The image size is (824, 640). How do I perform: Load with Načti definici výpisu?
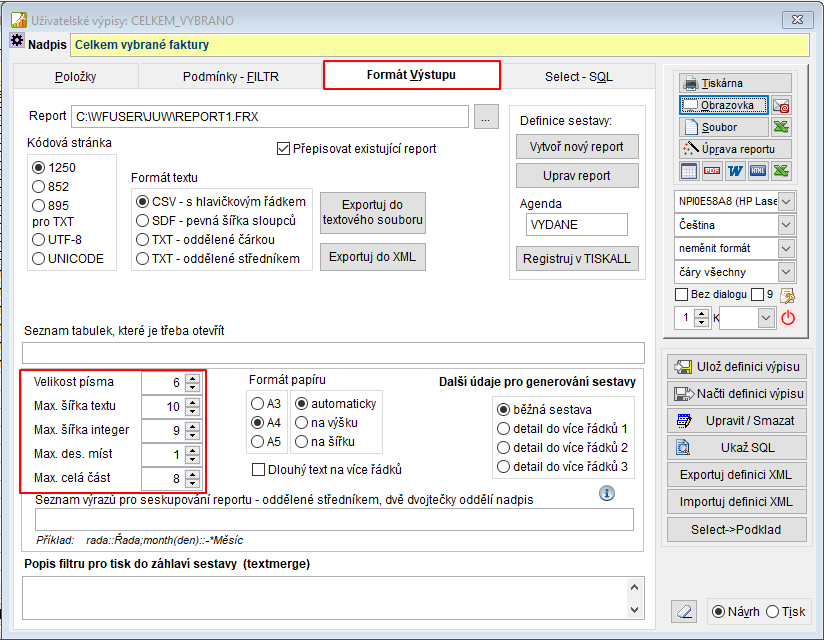coord(737,394)
